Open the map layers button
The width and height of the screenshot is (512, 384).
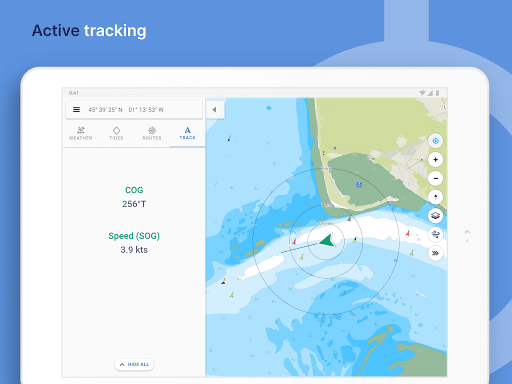[435, 216]
